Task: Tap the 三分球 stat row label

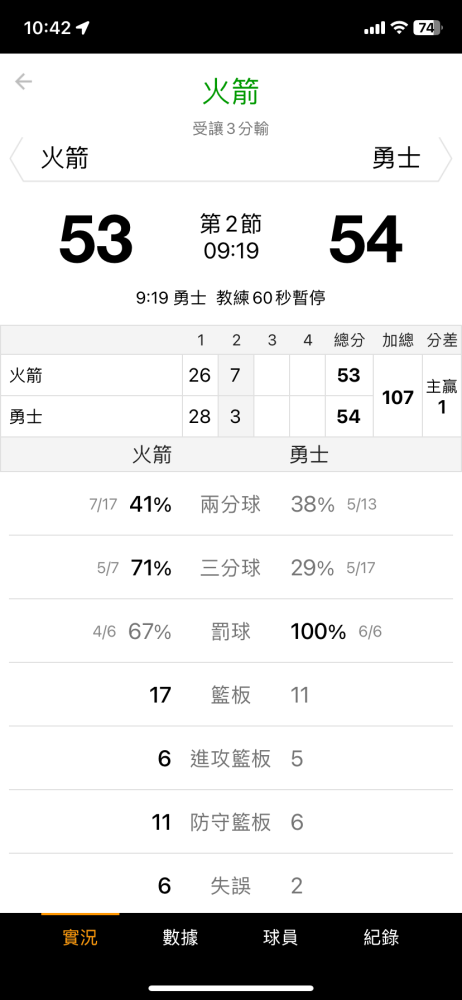Action: pyautogui.click(x=230, y=568)
